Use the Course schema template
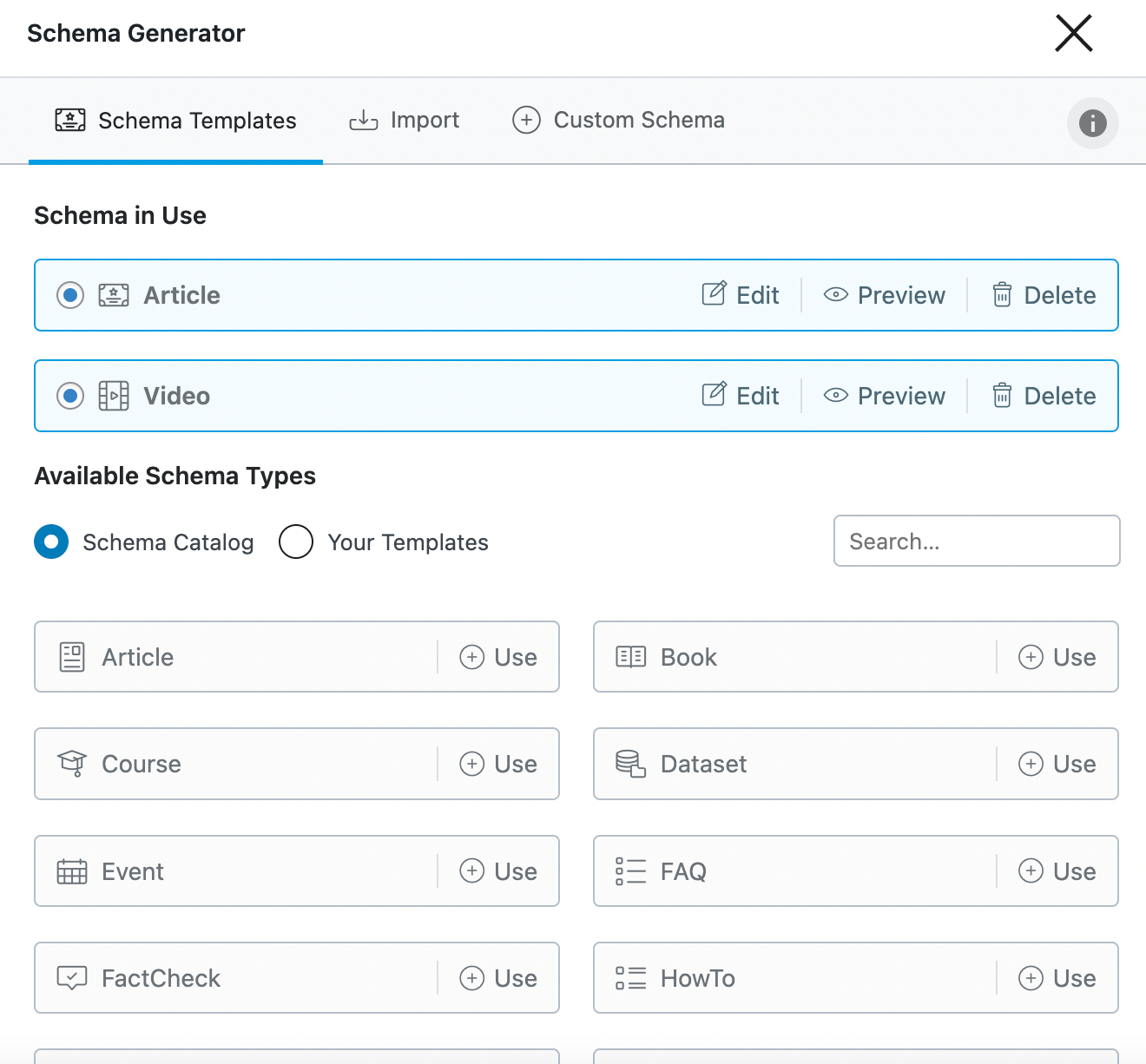 click(498, 764)
